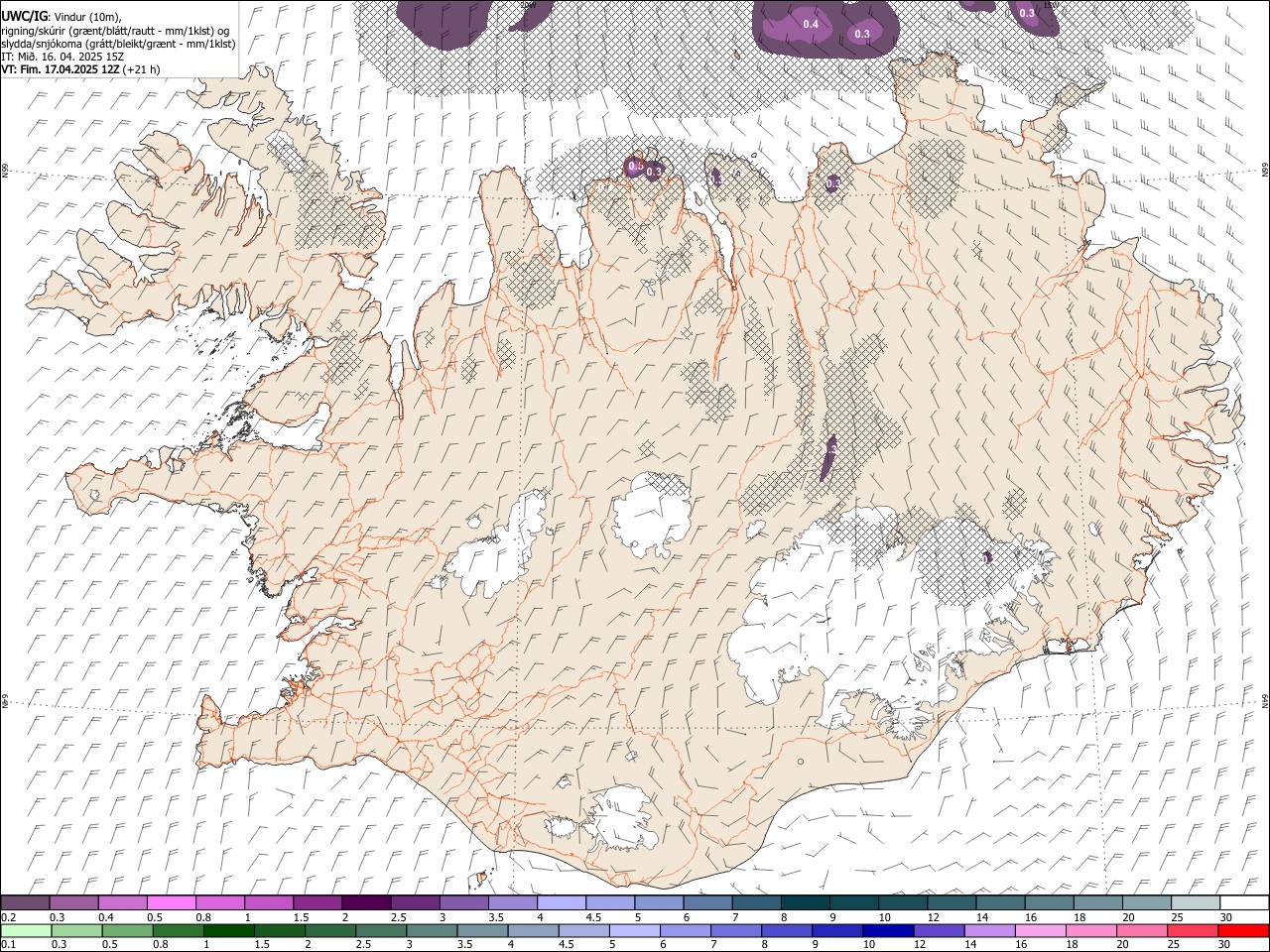Select bottom legend light pink swatch at 16
The width and height of the screenshot is (1270, 952).
click(1040, 930)
